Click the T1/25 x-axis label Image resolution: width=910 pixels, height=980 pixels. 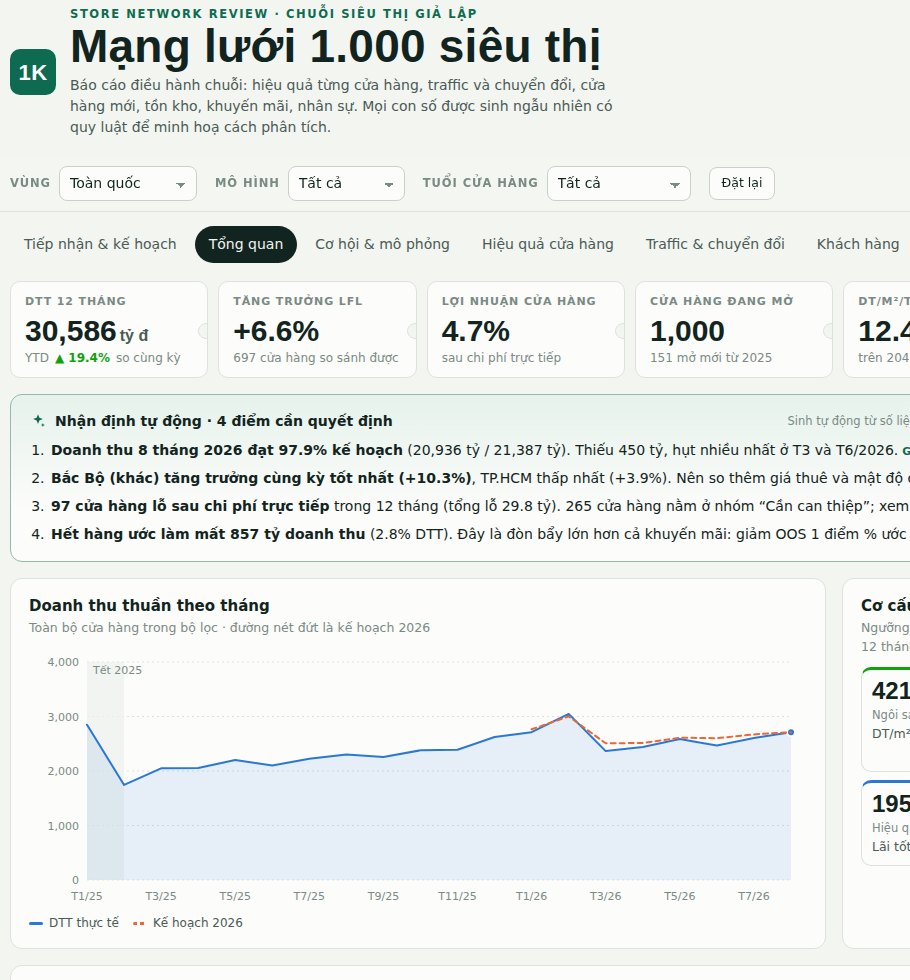point(87,896)
